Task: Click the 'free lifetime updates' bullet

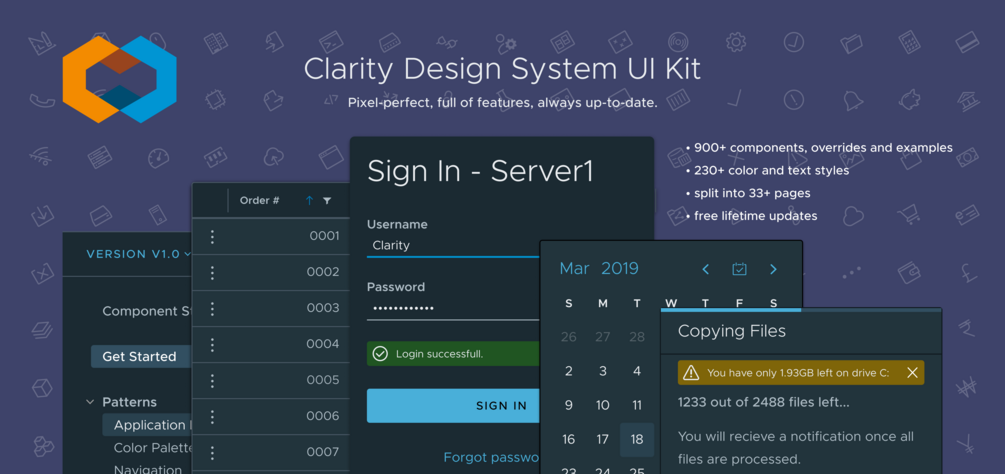Action: pos(756,216)
